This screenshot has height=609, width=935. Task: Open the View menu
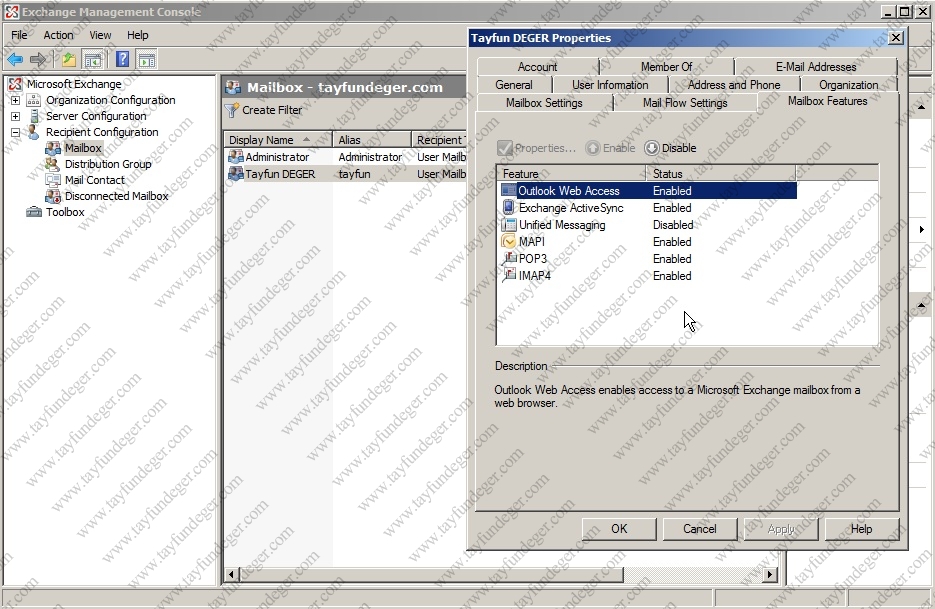100,35
